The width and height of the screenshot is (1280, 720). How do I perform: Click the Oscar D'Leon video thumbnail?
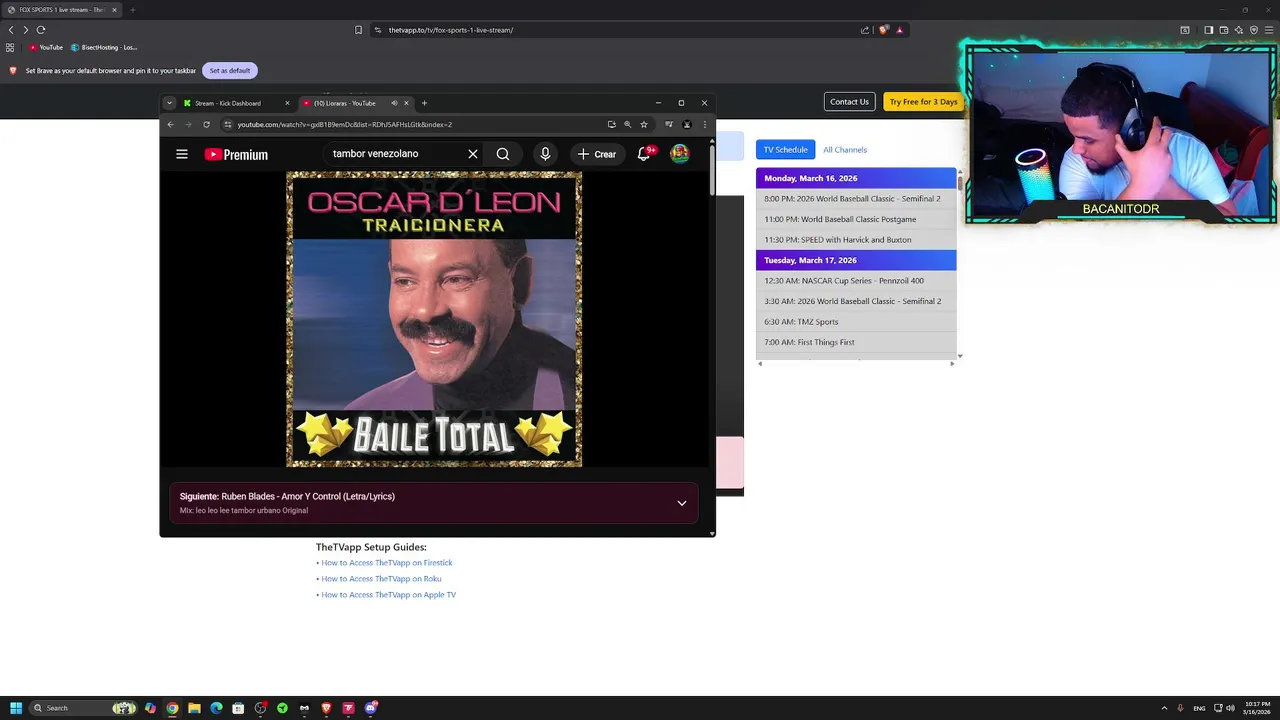pos(434,319)
